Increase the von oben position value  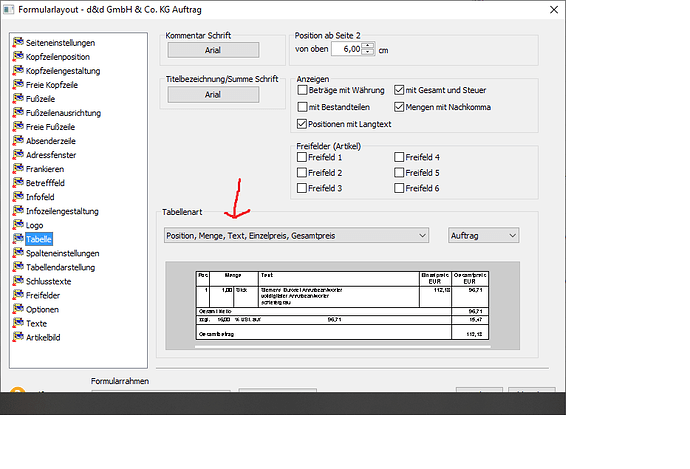click(x=368, y=46)
